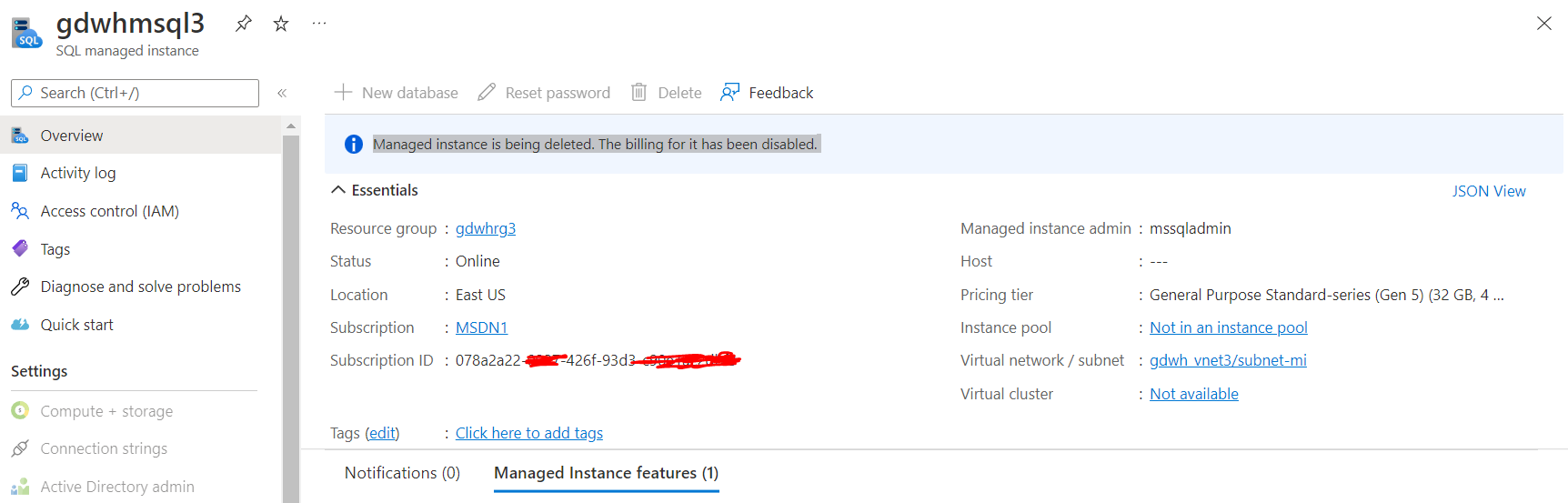This screenshot has width=1568, height=503.
Task: Open the Not available virtual cluster link
Action: [x=1194, y=394]
